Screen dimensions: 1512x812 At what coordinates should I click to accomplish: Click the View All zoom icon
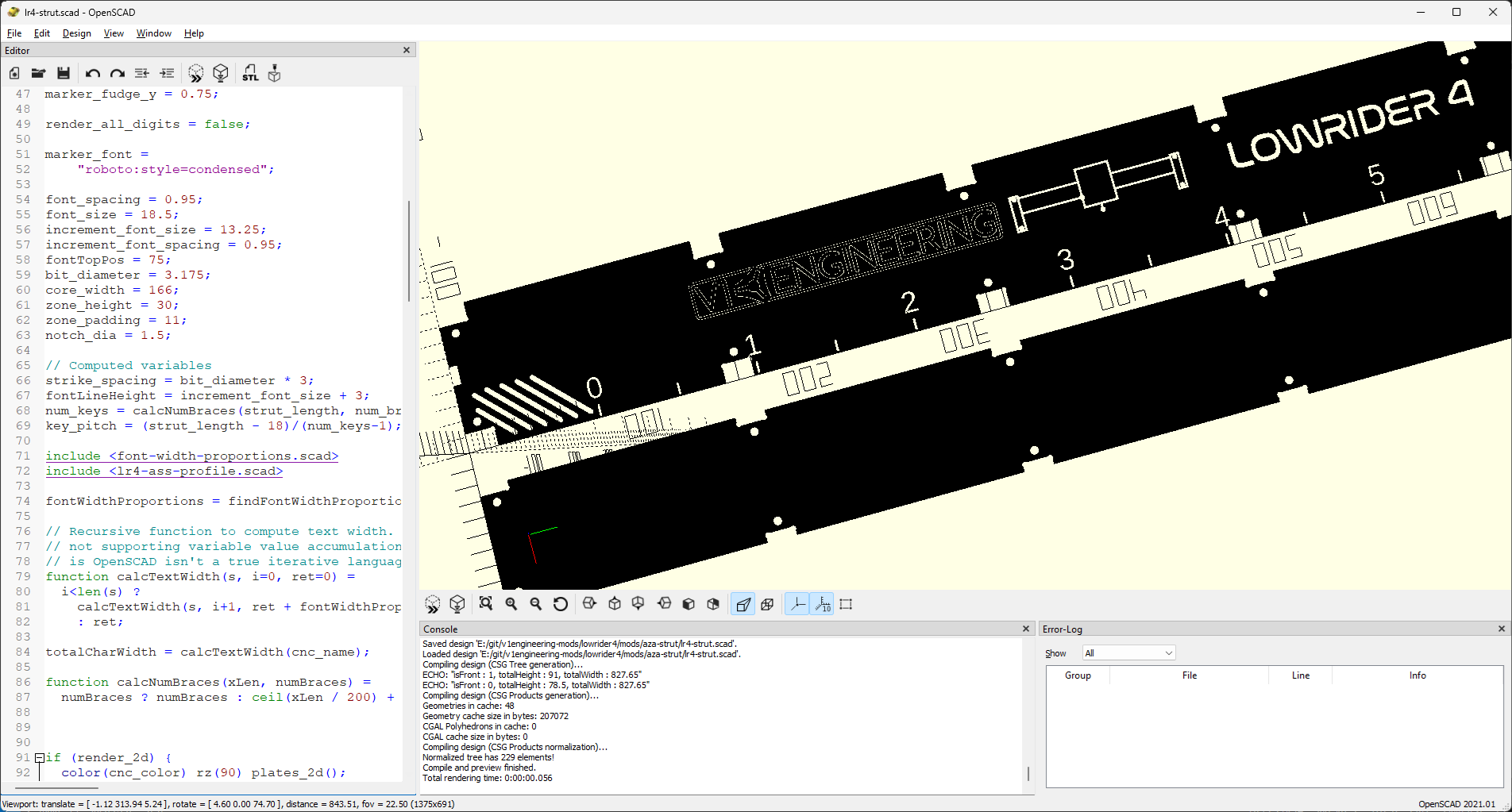[486, 604]
